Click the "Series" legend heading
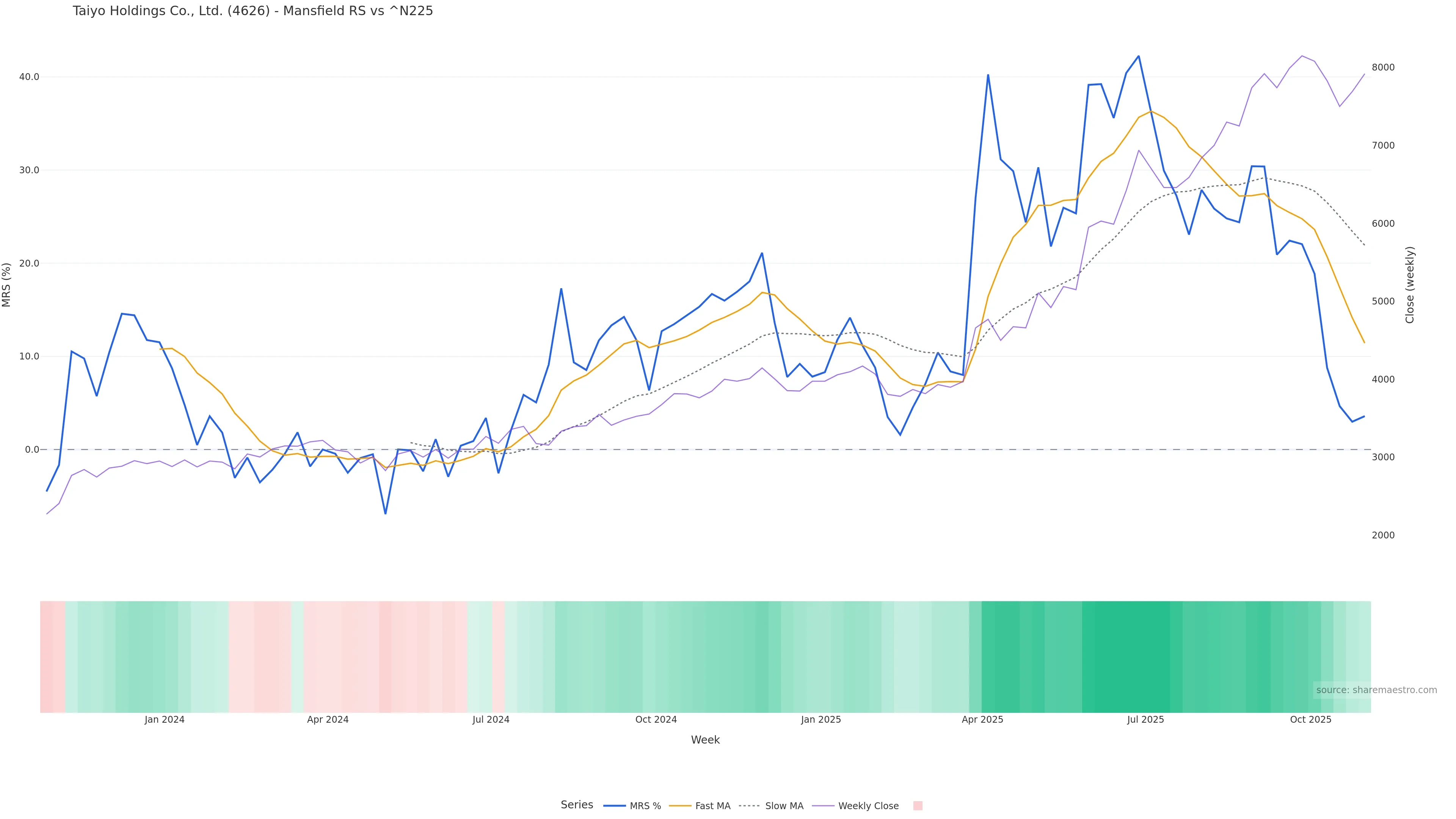 [x=576, y=805]
